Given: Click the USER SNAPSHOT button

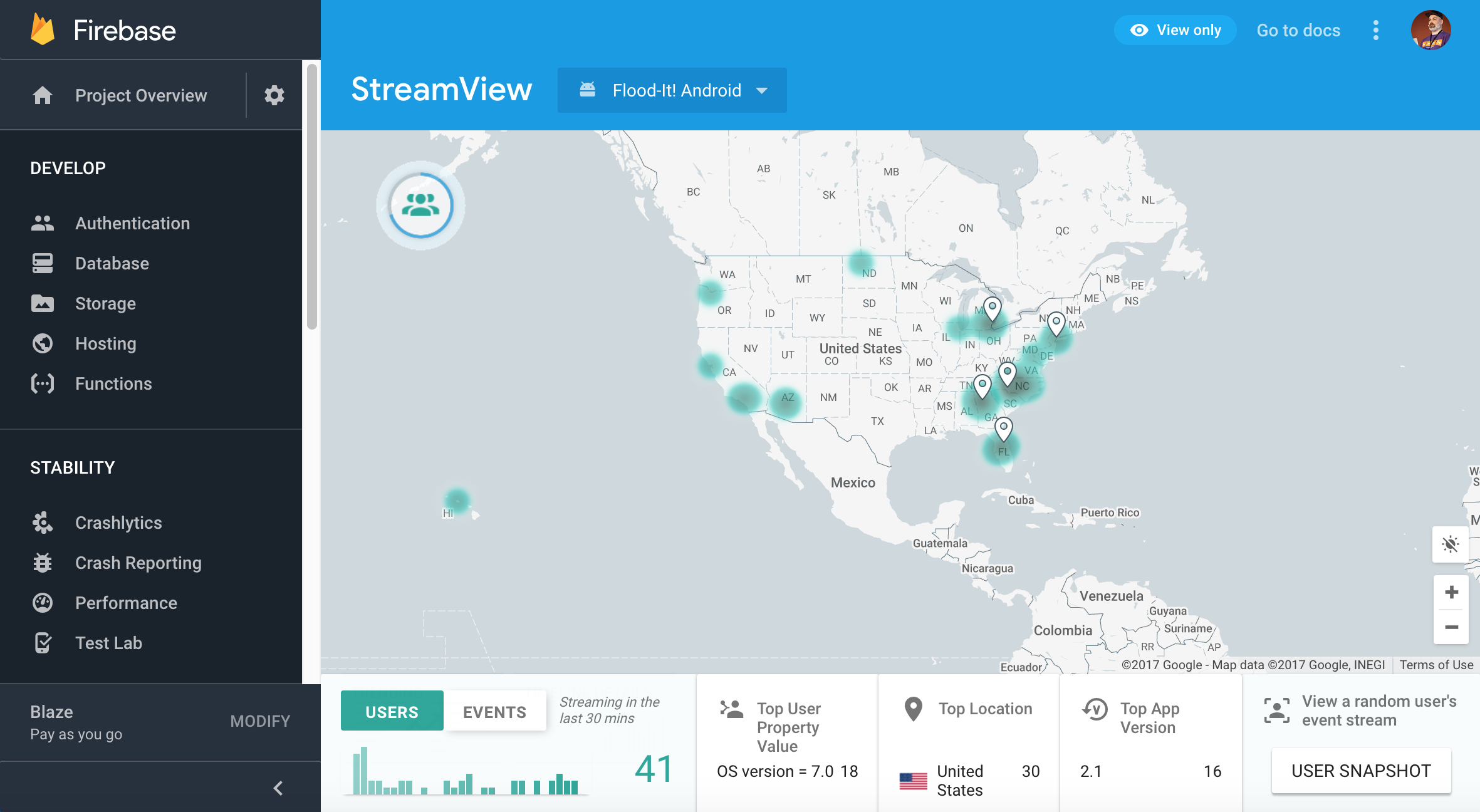Looking at the screenshot, I should click(x=1361, y=771).
